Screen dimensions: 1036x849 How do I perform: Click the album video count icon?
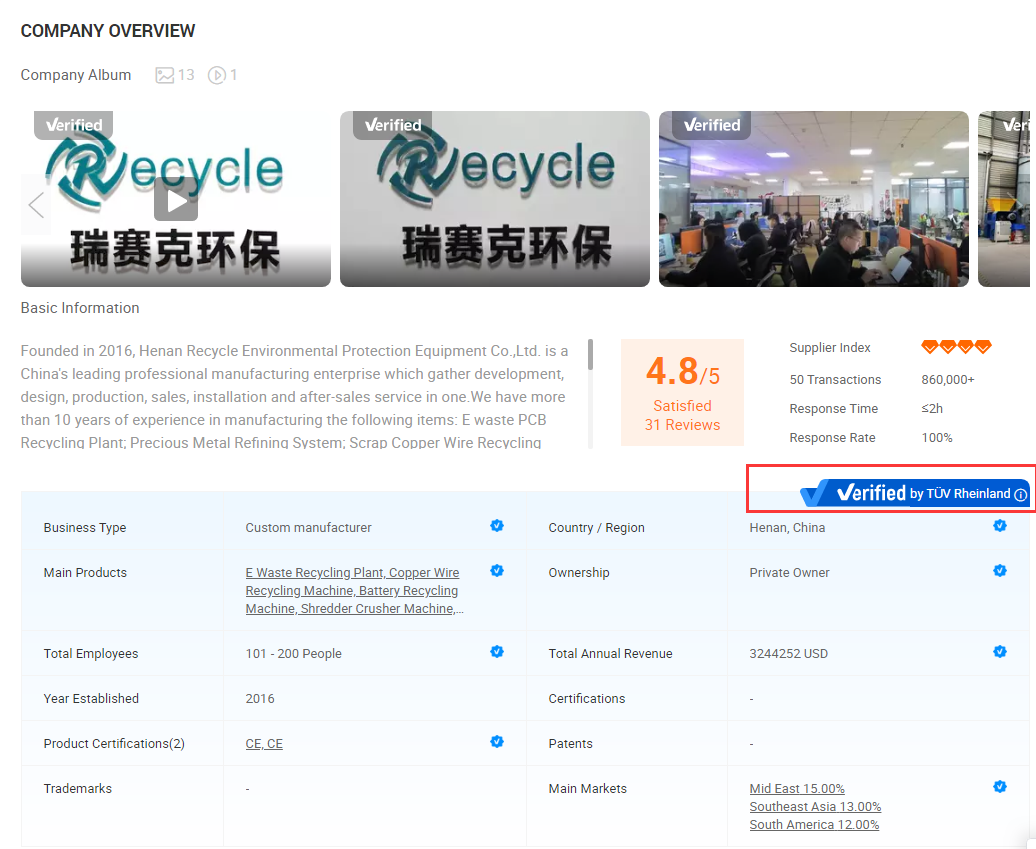pos(216,75)
